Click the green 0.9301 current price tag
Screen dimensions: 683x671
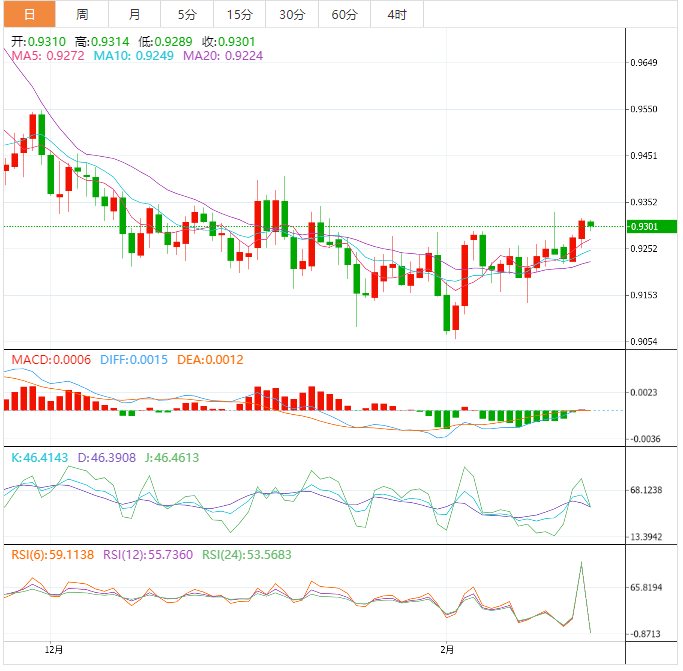click(x=643, y=227)
